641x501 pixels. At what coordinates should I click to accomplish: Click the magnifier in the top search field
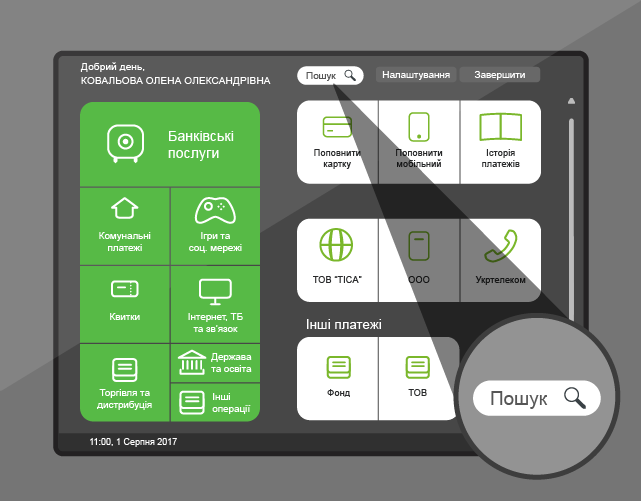(x=350, y=75)
